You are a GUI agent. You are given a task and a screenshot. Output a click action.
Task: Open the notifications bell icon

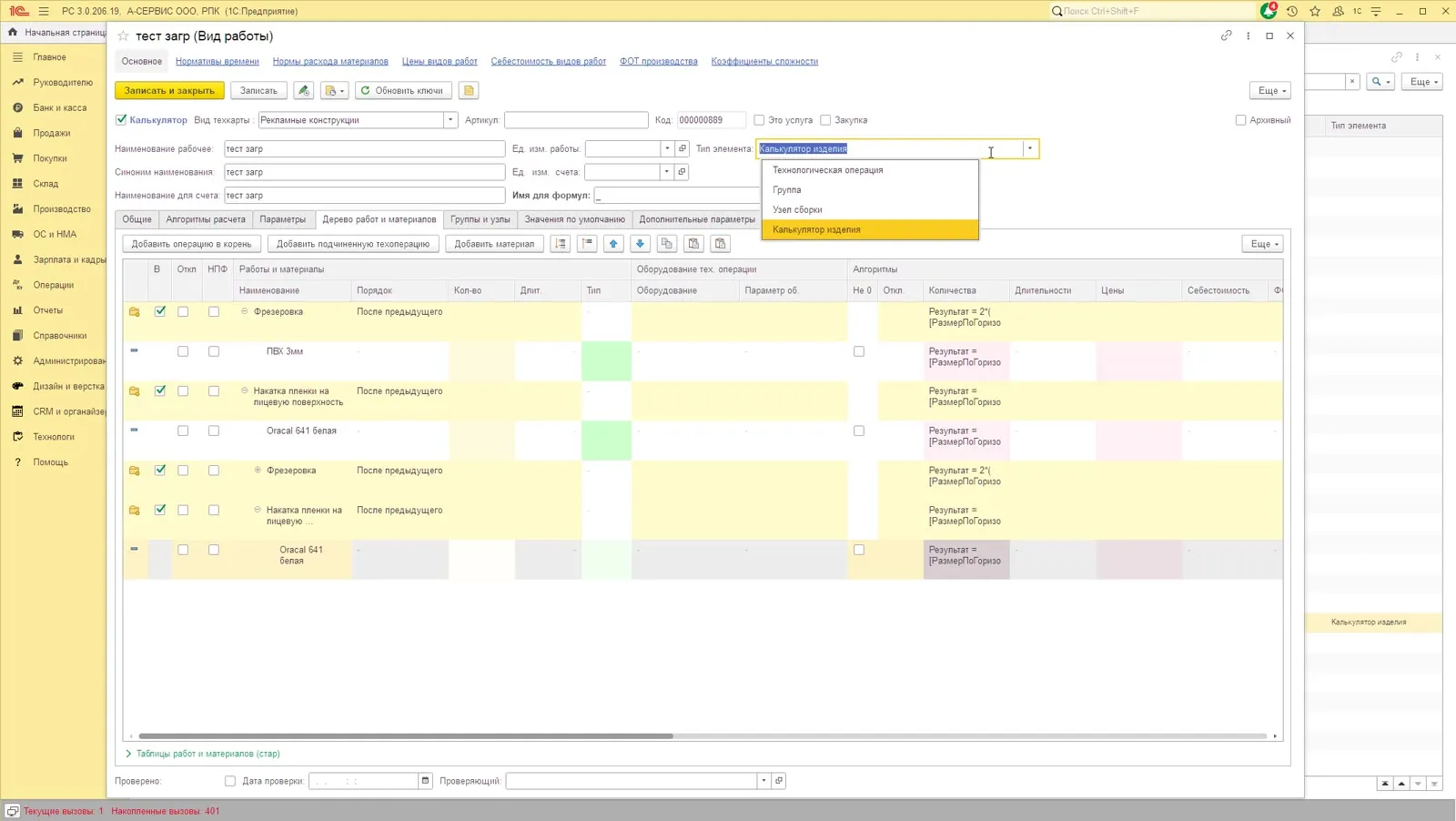click(1269, 11)
